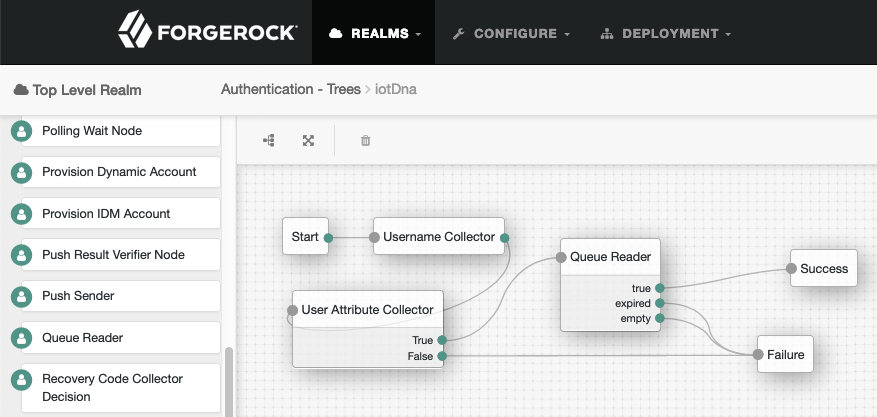
Task: Open the Configure dropdown menu
Action: point(511,34)
